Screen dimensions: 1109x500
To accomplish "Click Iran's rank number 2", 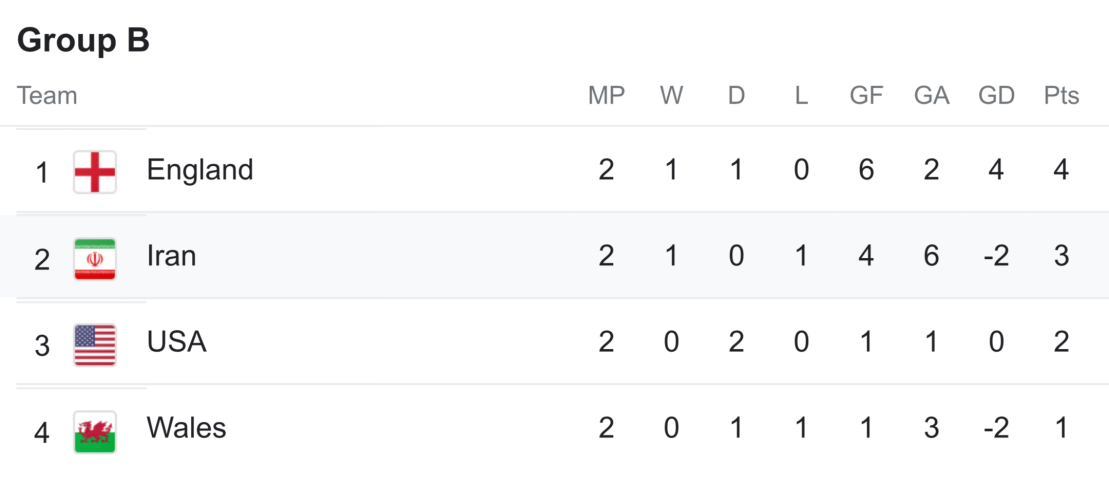I will click(x=42, y=259).
